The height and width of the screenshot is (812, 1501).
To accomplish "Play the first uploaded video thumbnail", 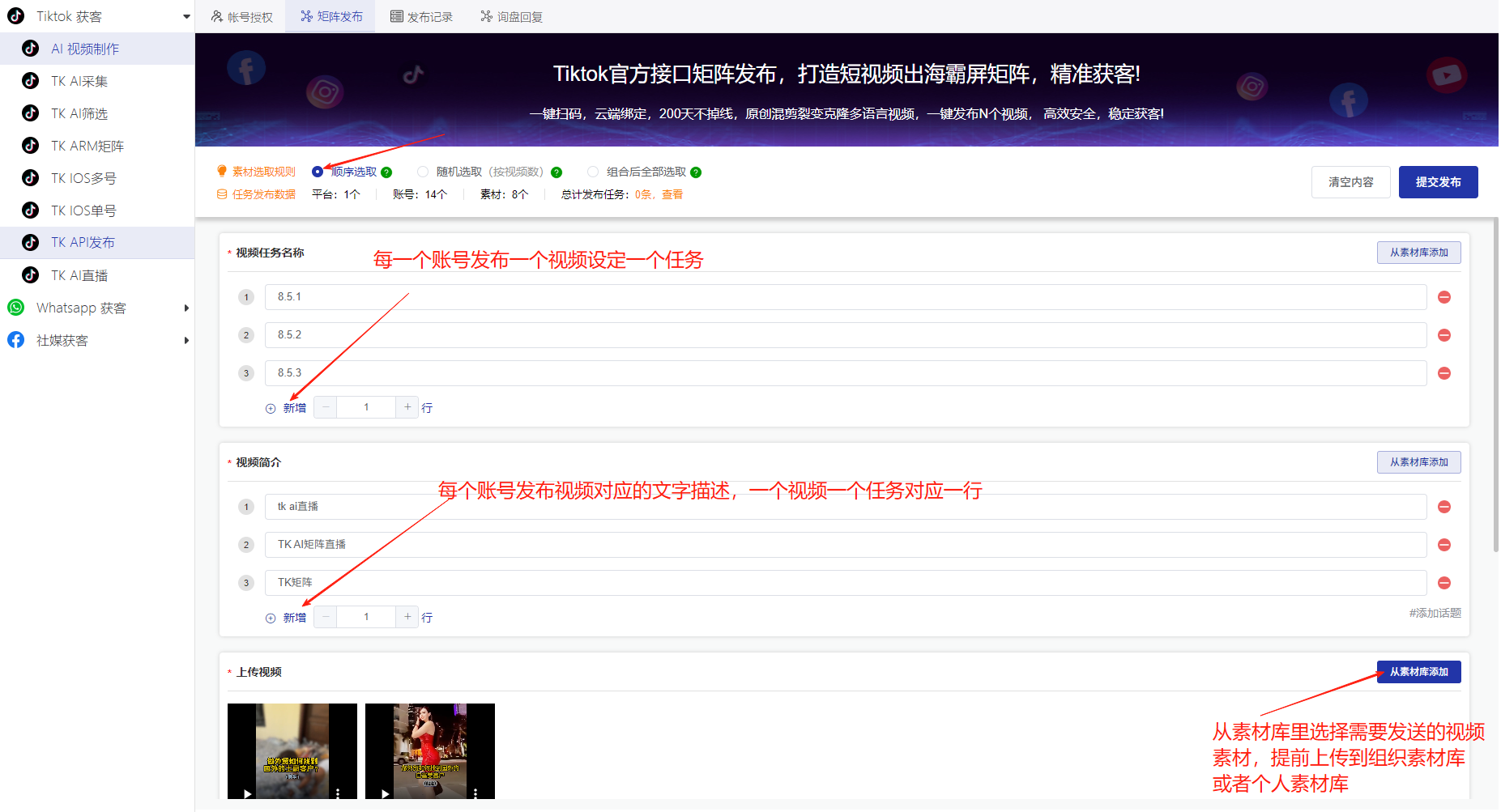I will tap(247, 793).
